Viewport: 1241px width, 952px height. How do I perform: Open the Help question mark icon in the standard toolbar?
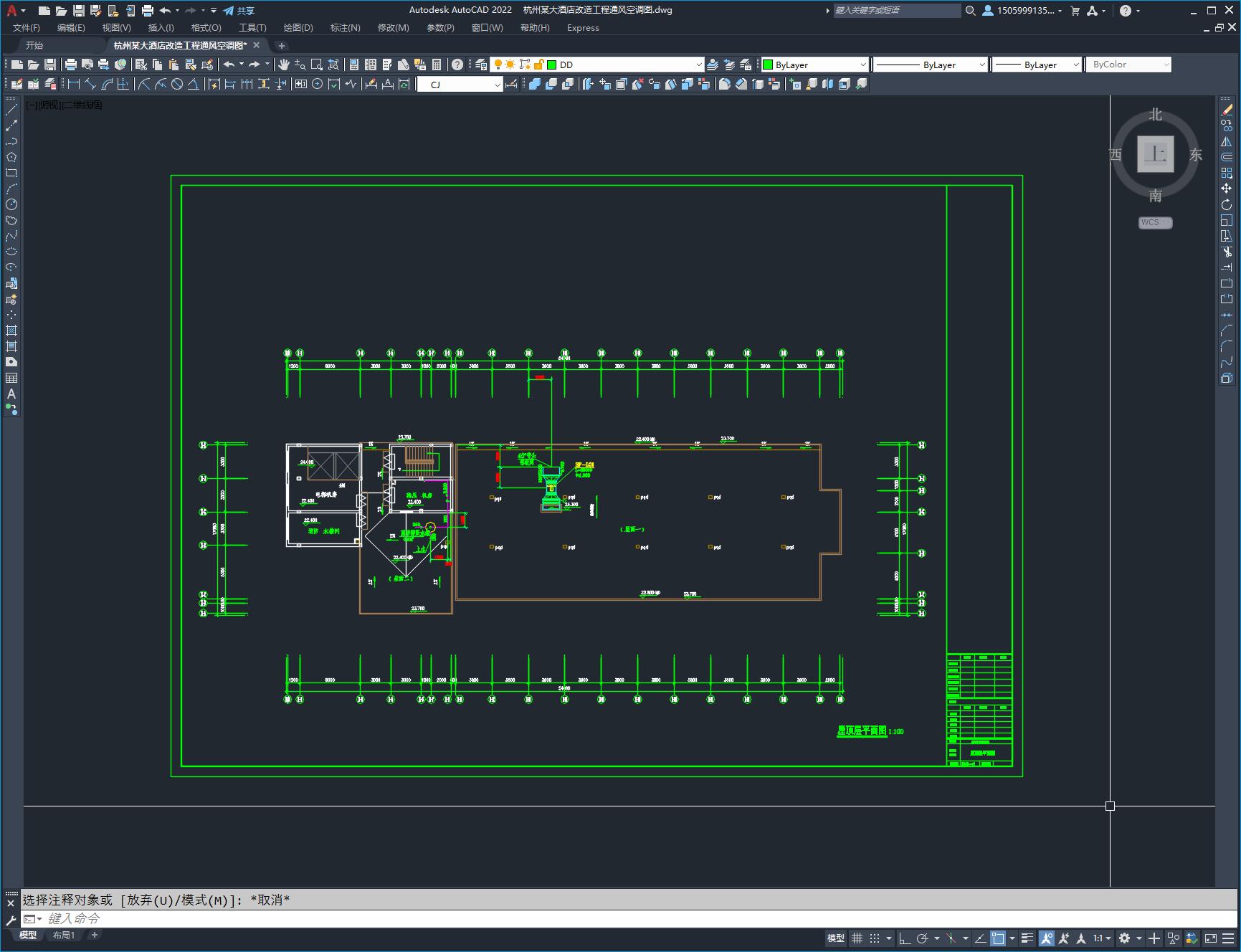tap(457, 65)
